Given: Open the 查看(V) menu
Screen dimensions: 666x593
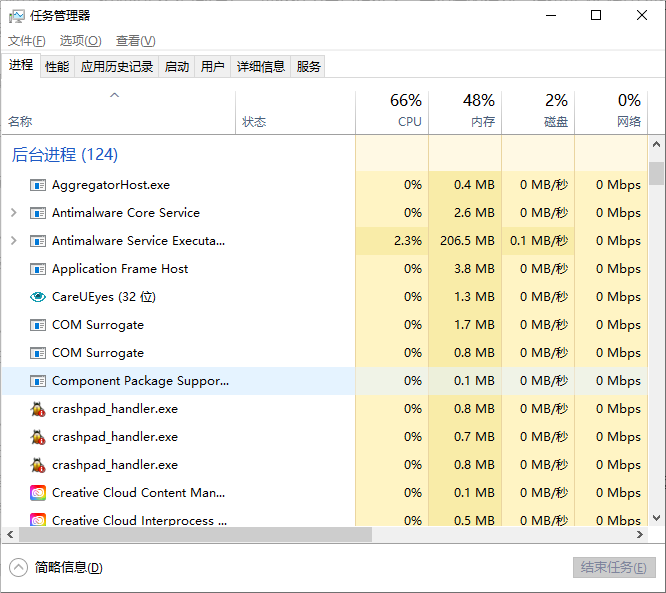Looking at the screenshot, I should tap(135, 41).
